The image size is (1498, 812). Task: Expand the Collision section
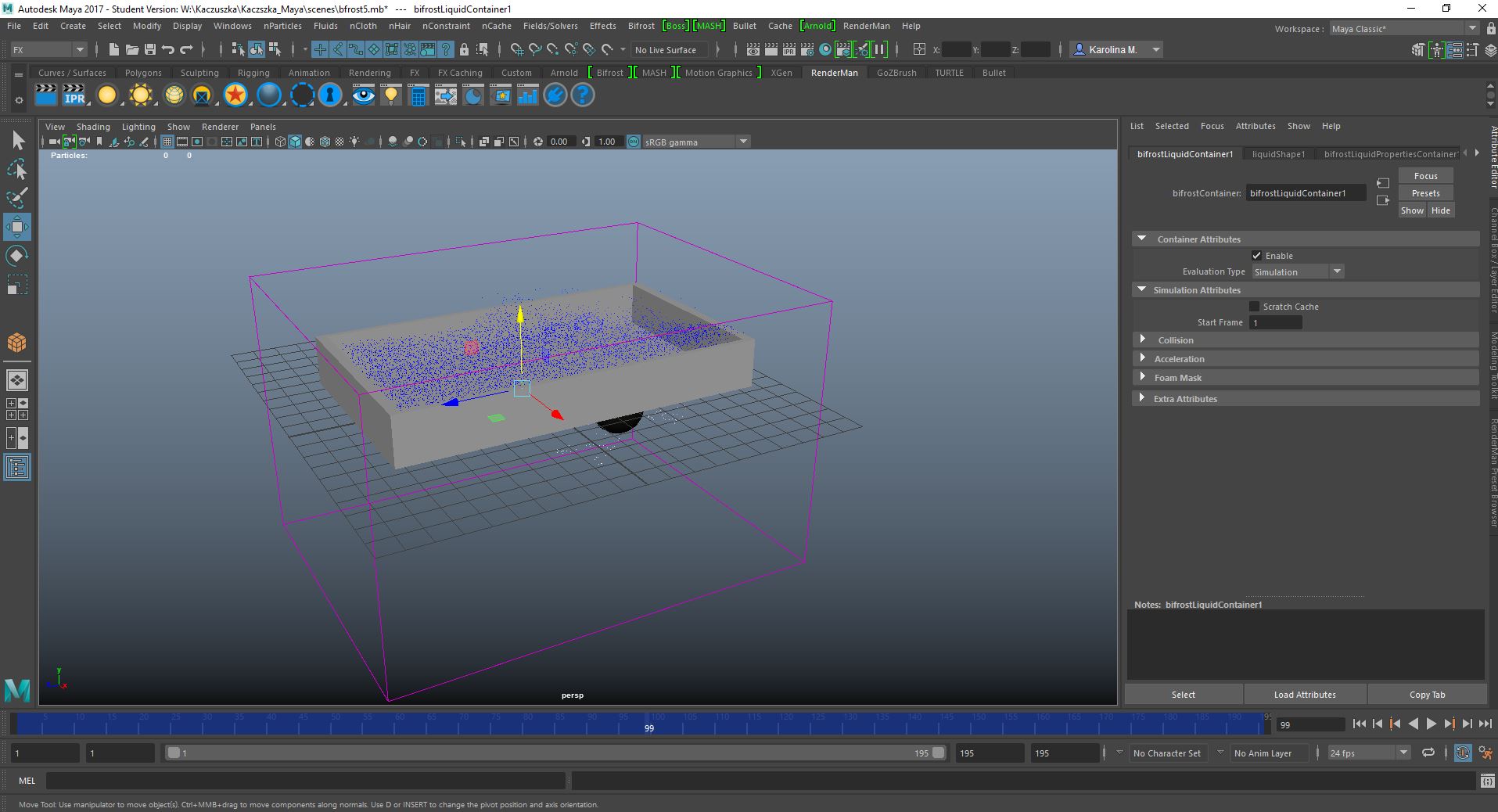pos(1144,340)
